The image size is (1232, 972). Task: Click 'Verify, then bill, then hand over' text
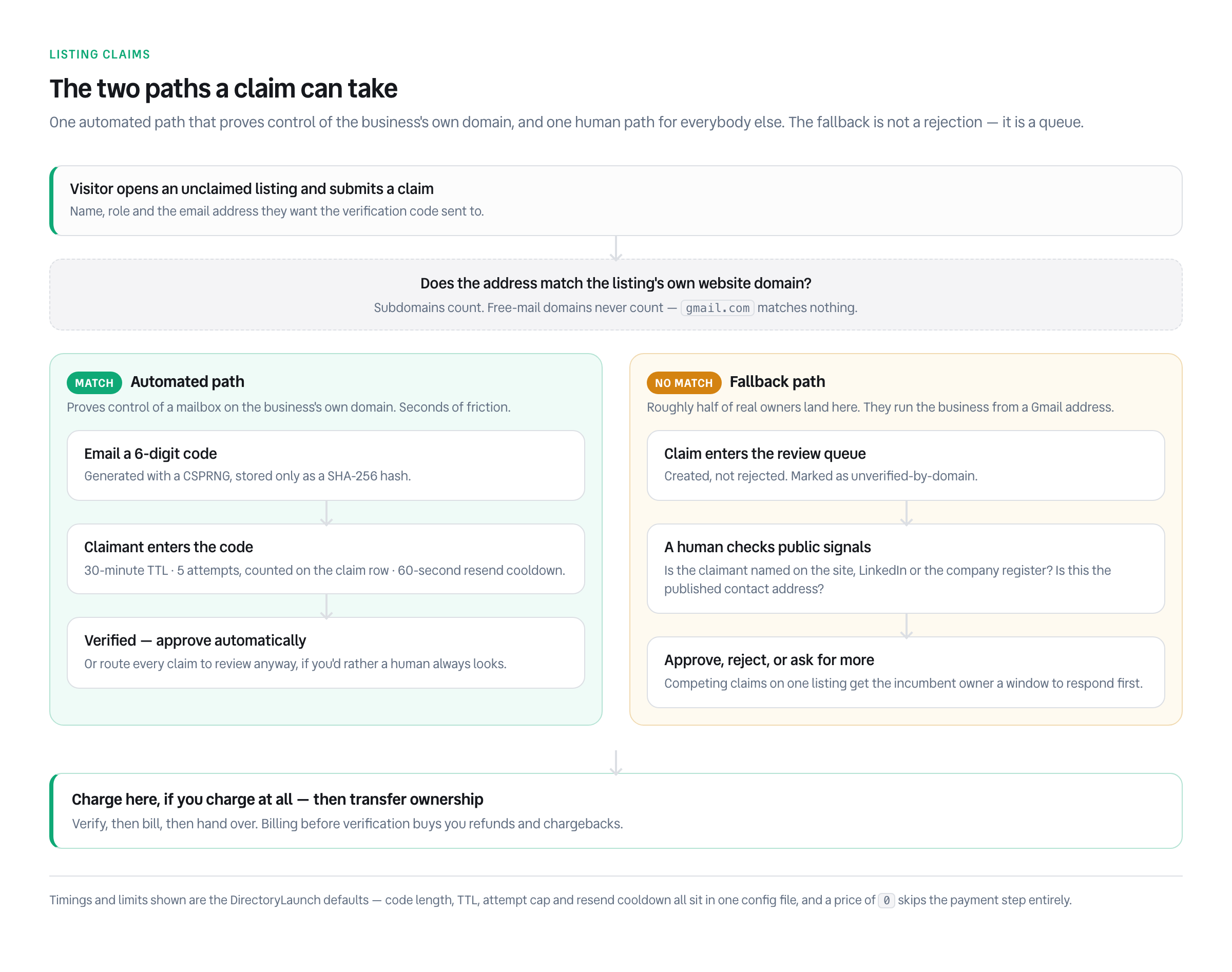pos(348,824)
